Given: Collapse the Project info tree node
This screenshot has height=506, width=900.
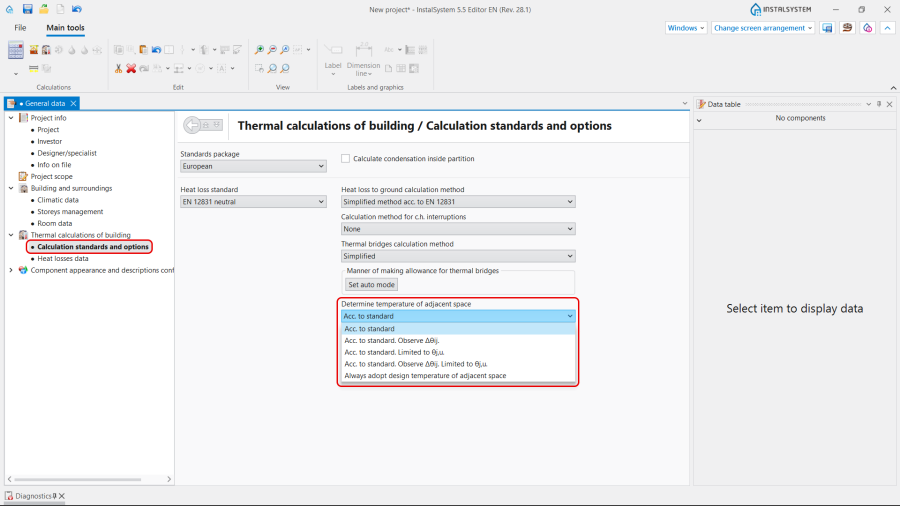Looking at the screenshot, I should pos(11,118).
